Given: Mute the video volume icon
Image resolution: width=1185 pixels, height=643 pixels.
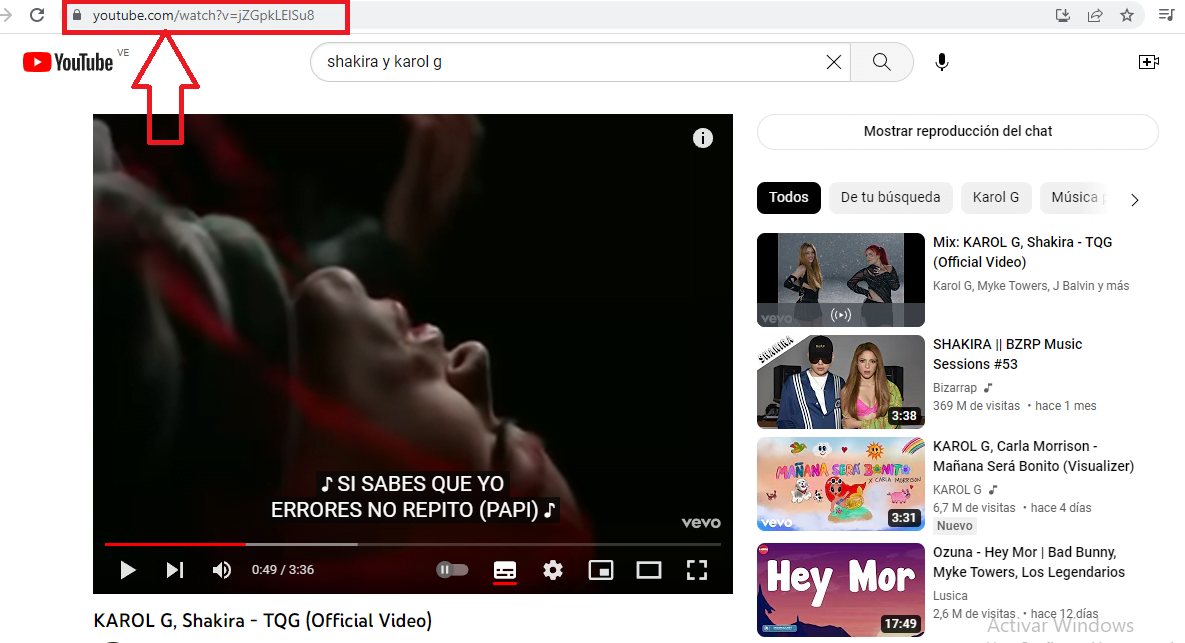Looking at the screenshot, I should pyautogui.click(x=221, y=570).
